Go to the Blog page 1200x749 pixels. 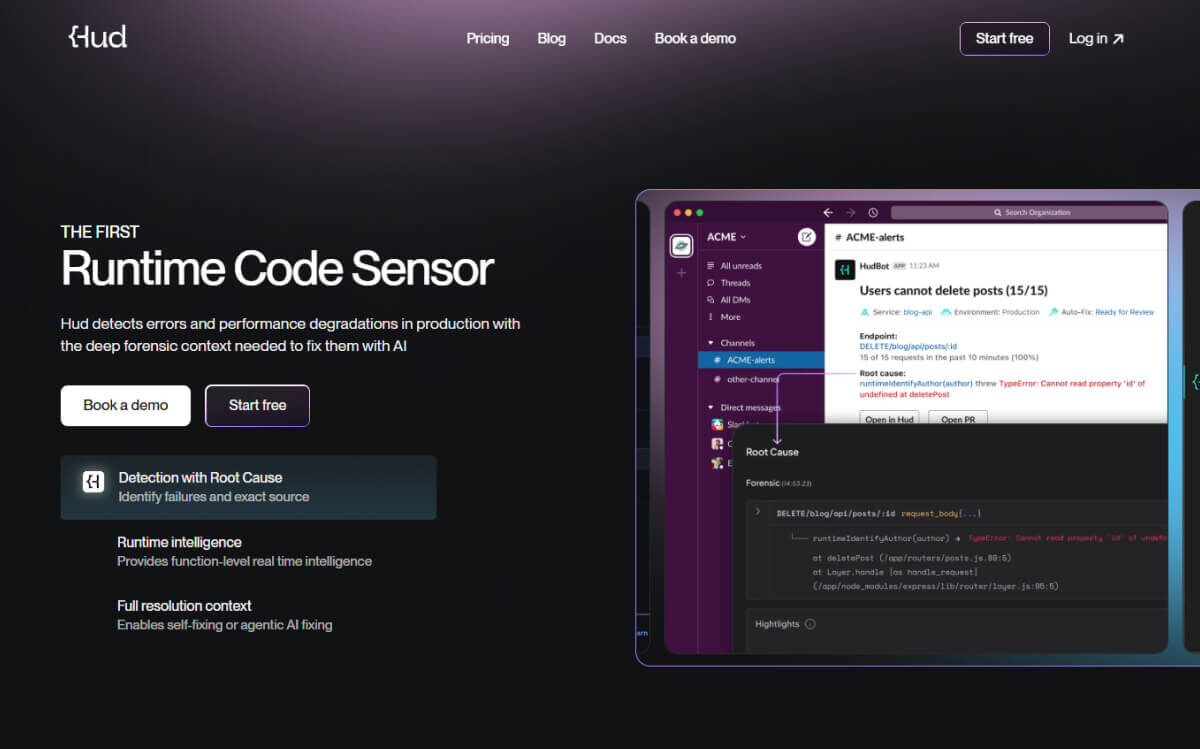point(551,39)
